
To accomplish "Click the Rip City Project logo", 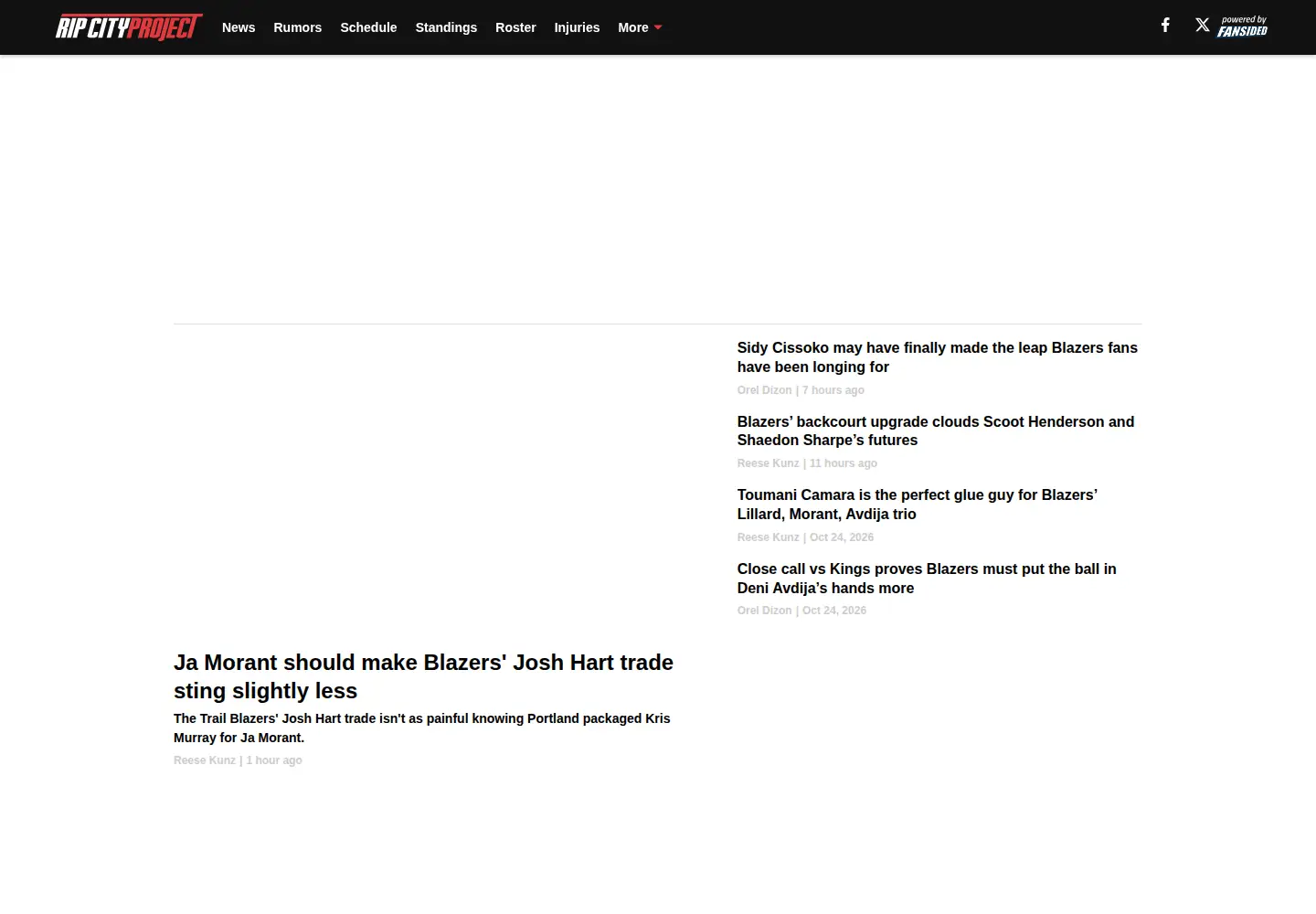I will point(129,27).
